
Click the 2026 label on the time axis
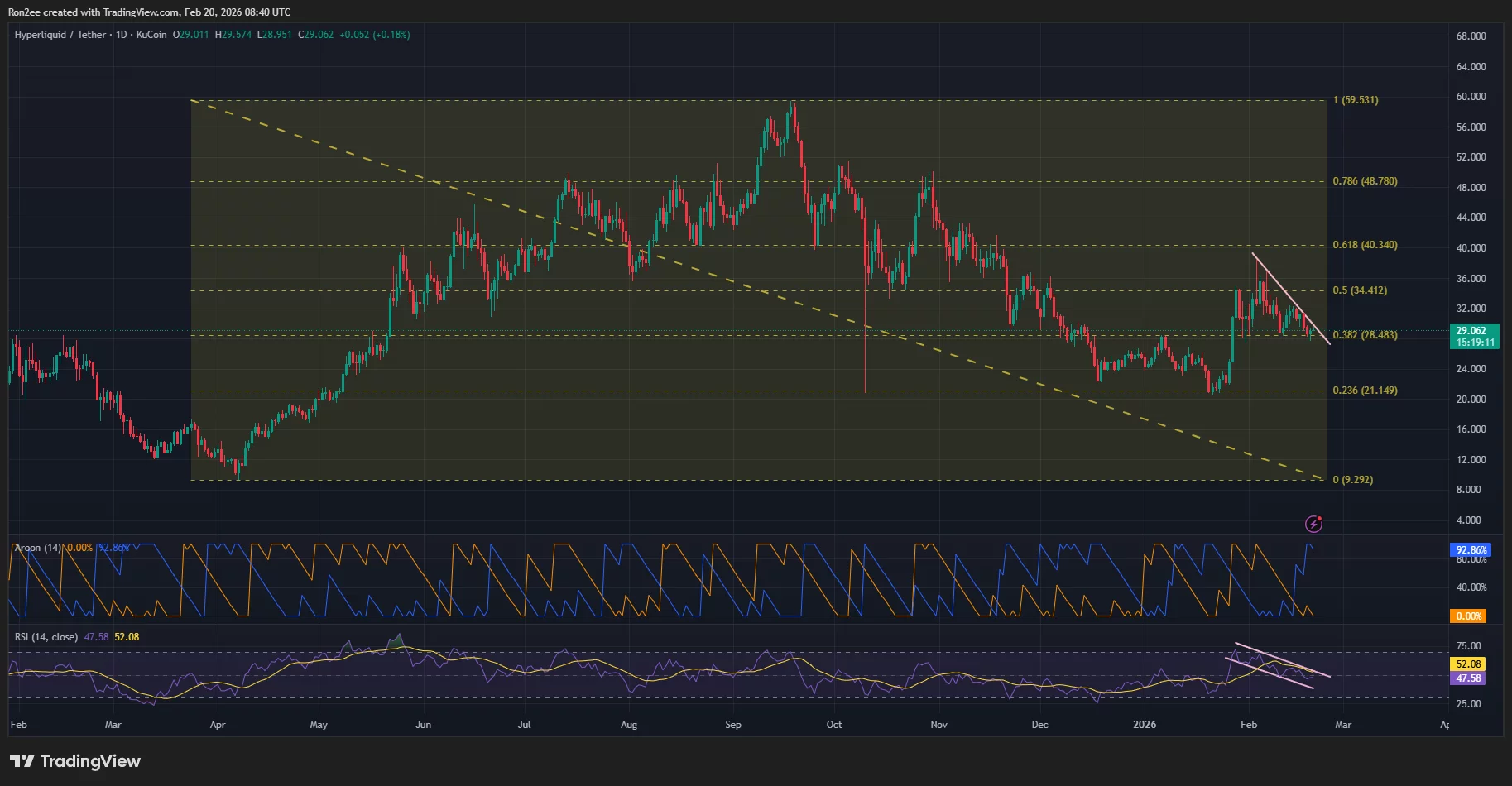[1145, 724]
